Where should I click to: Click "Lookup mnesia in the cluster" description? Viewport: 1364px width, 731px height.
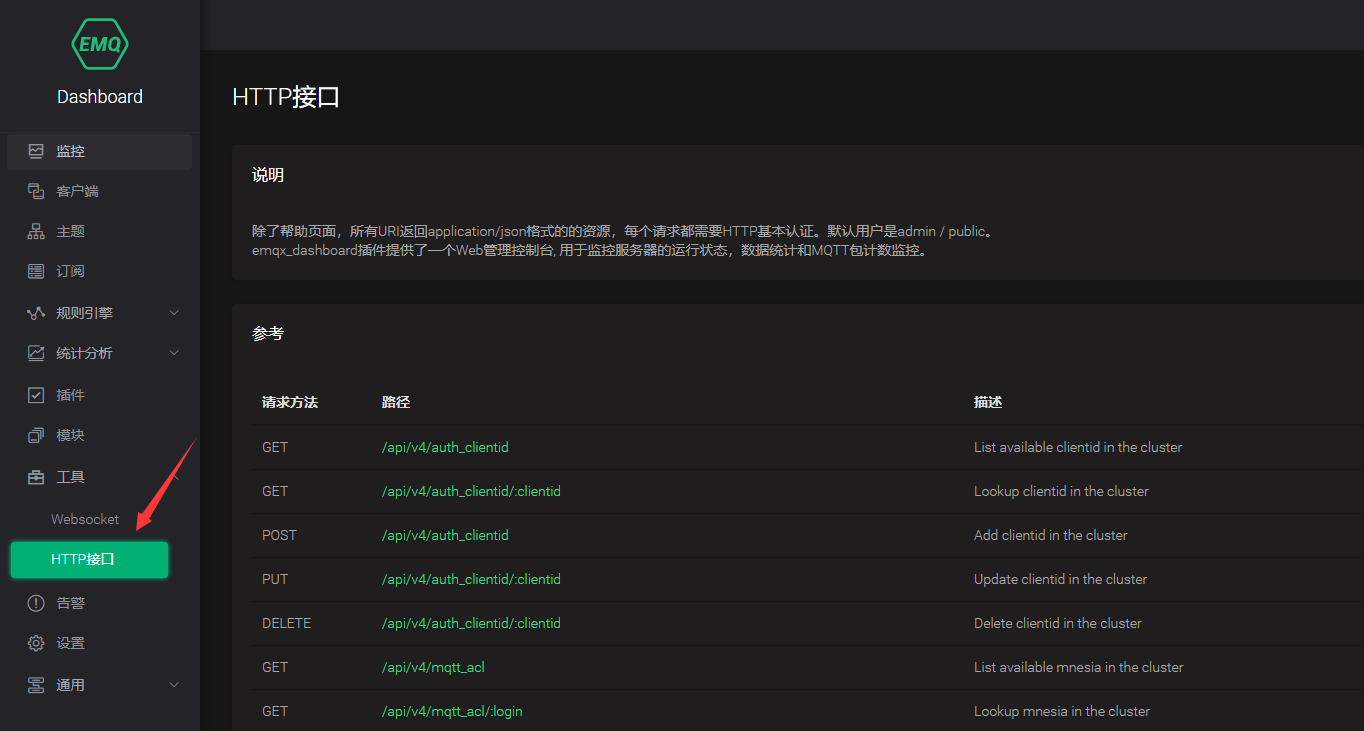tap(1062, 711)
